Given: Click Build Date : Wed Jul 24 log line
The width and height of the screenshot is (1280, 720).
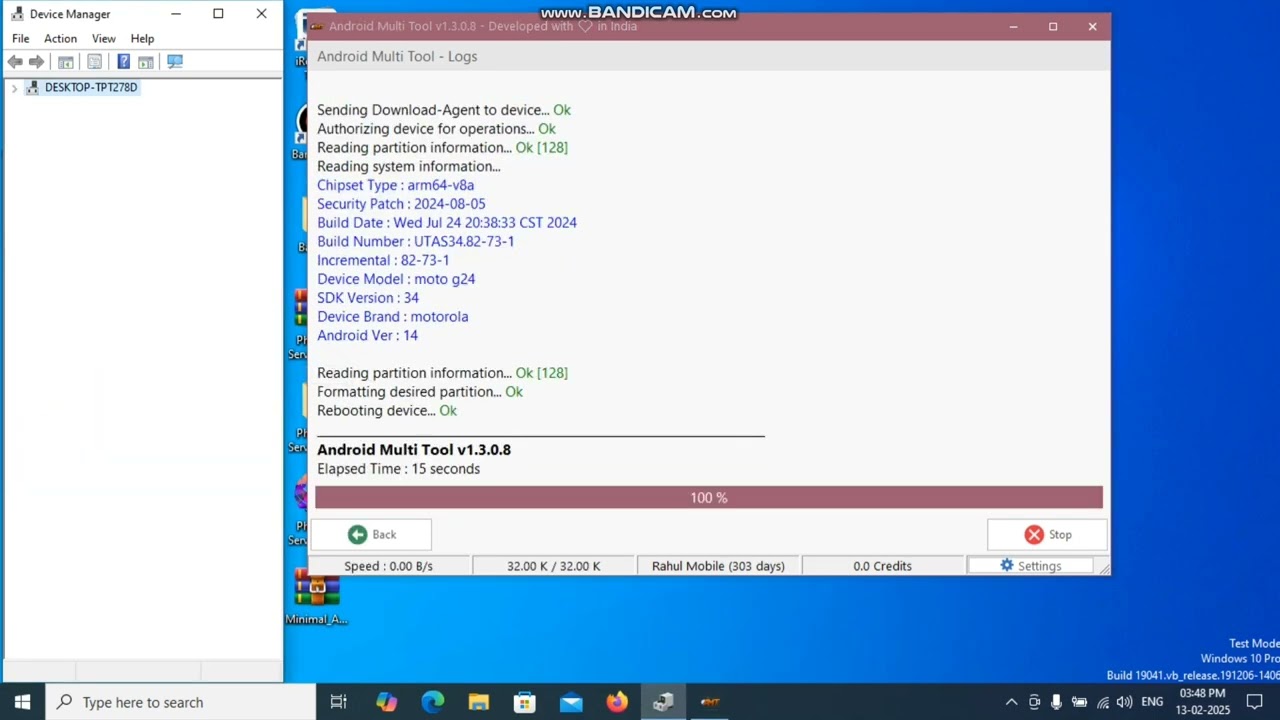Looking at the screenshot, I should point(447,223).
